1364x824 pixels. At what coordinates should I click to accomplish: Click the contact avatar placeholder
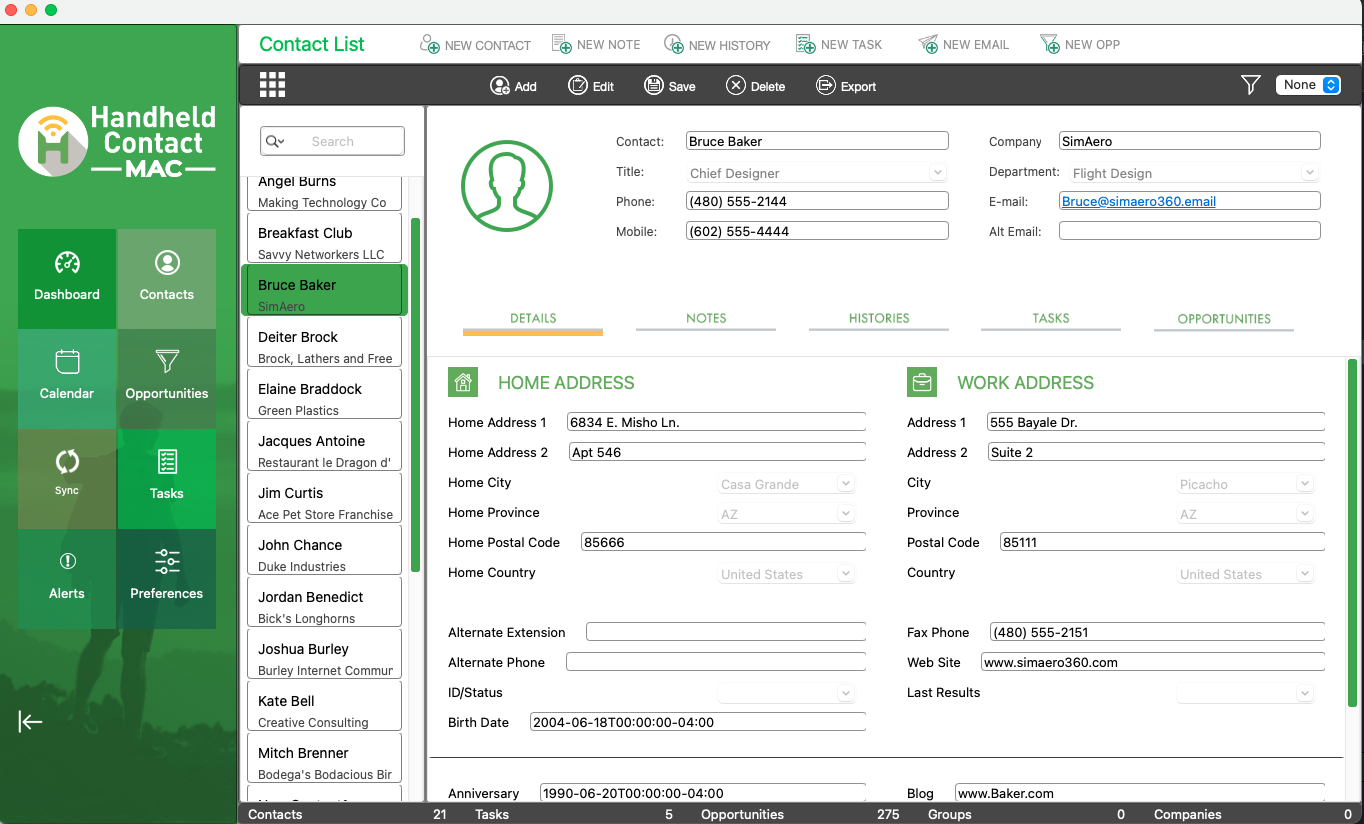507,186
